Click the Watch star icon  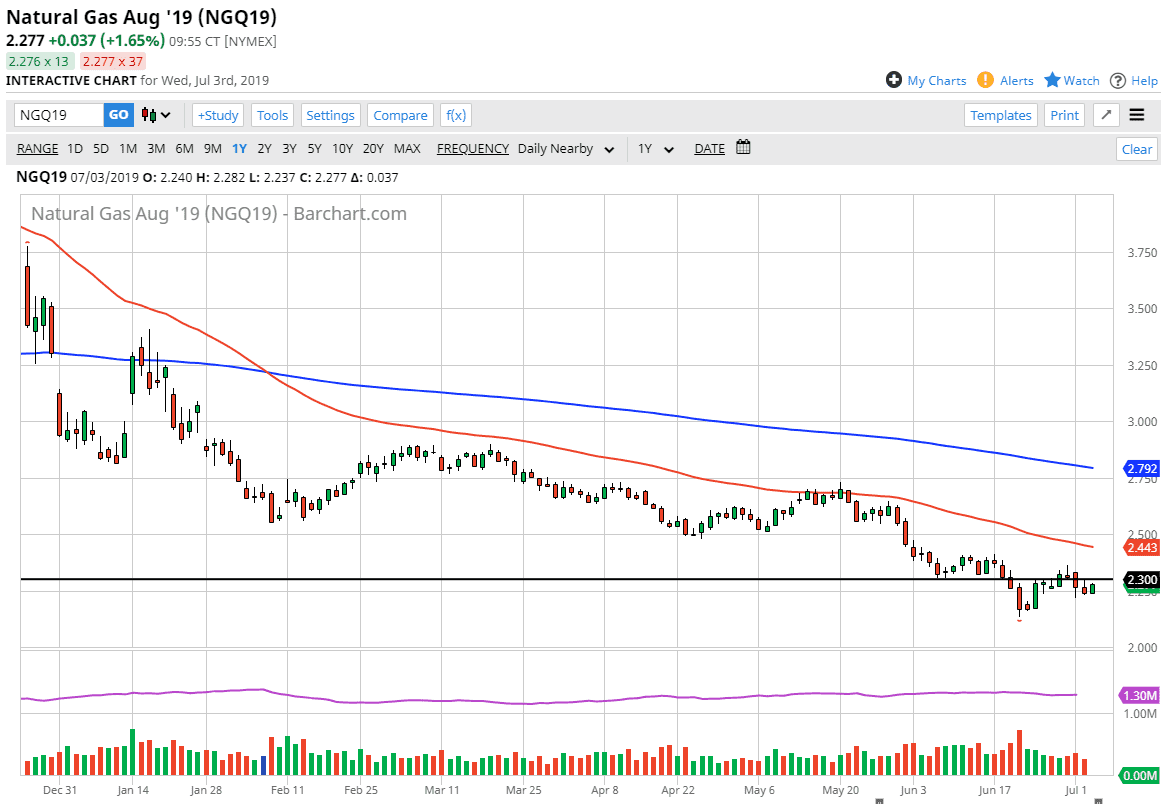tap(1052, 80)
